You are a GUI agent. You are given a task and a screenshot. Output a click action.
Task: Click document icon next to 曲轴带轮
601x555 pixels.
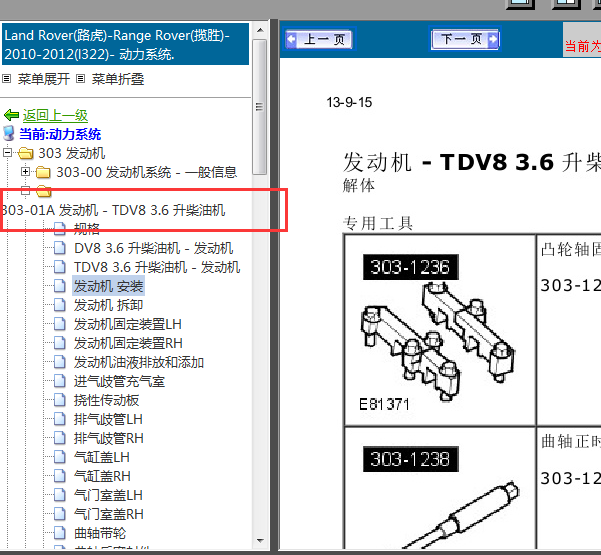(59, 532)
